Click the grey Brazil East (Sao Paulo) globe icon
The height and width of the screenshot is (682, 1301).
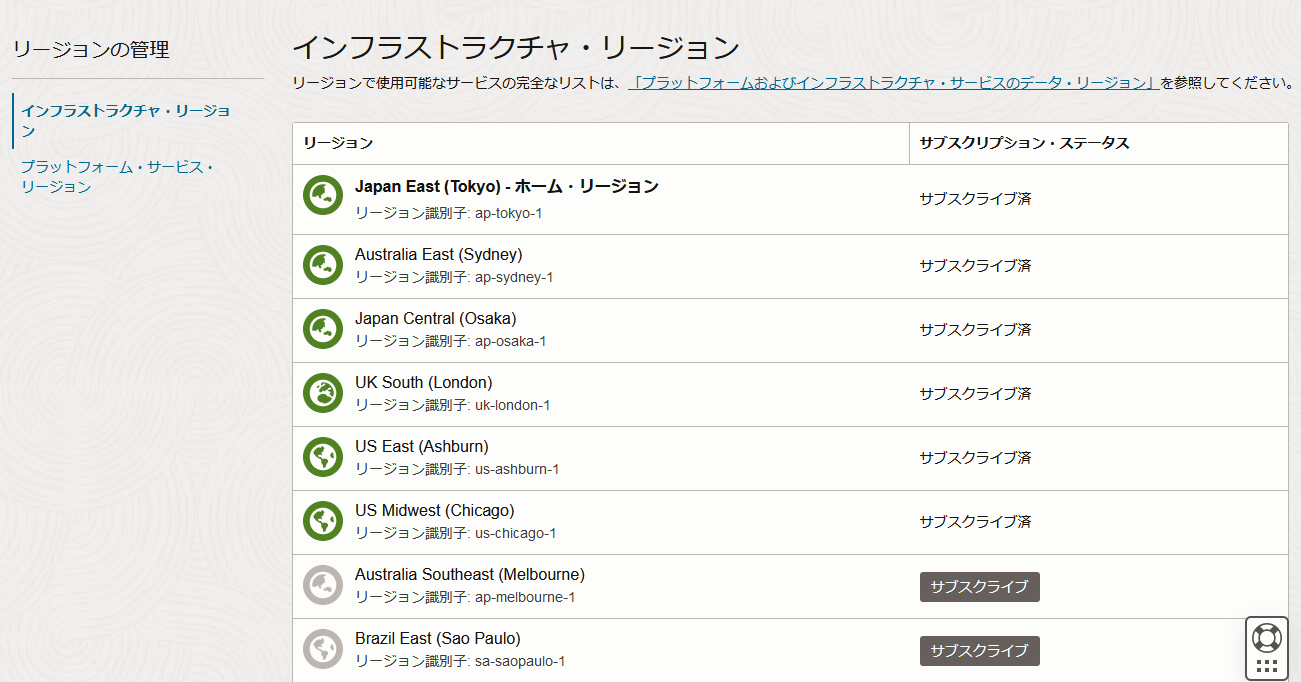(x=323, y=649)
